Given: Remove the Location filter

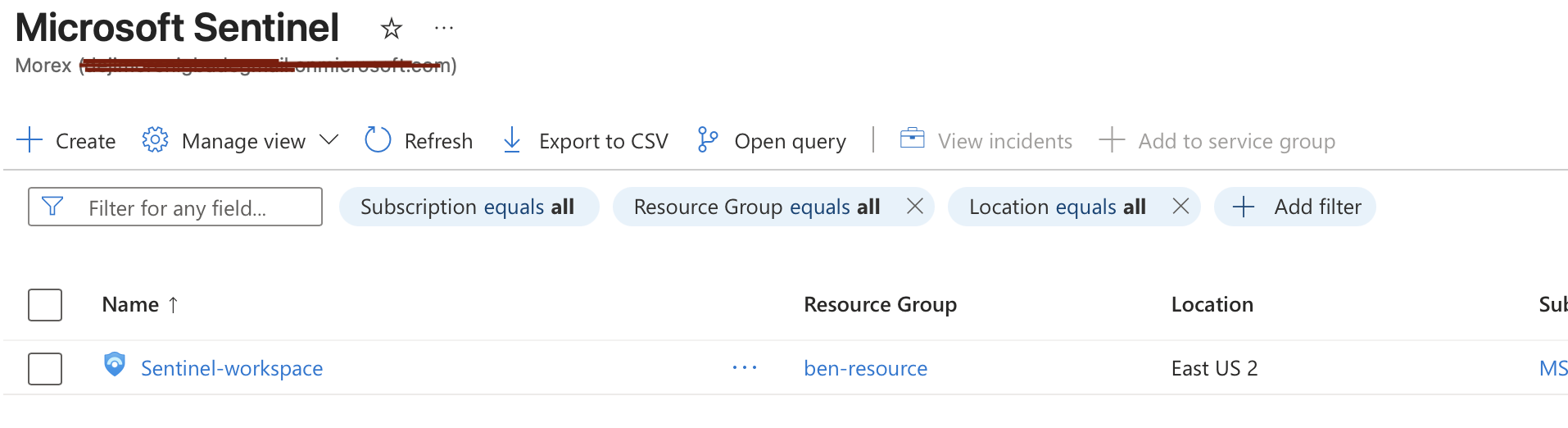Looking at the screenshot, I should point(1181,207).
